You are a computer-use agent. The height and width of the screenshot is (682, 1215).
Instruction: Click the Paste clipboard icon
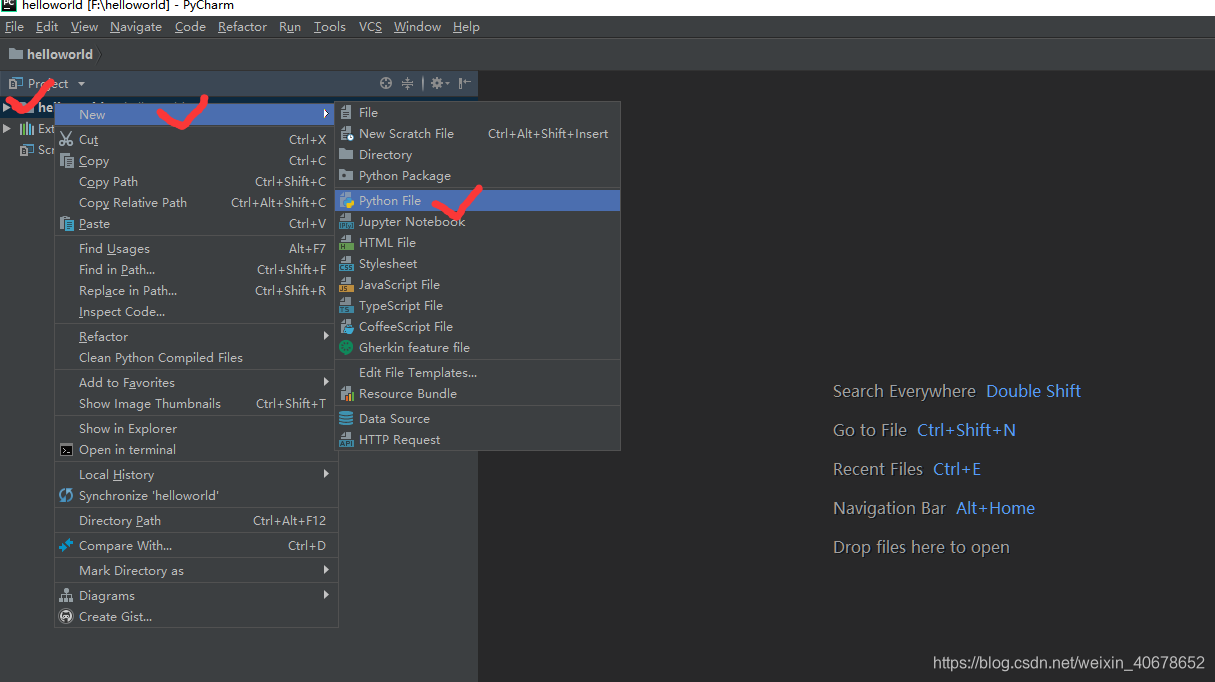66,224
